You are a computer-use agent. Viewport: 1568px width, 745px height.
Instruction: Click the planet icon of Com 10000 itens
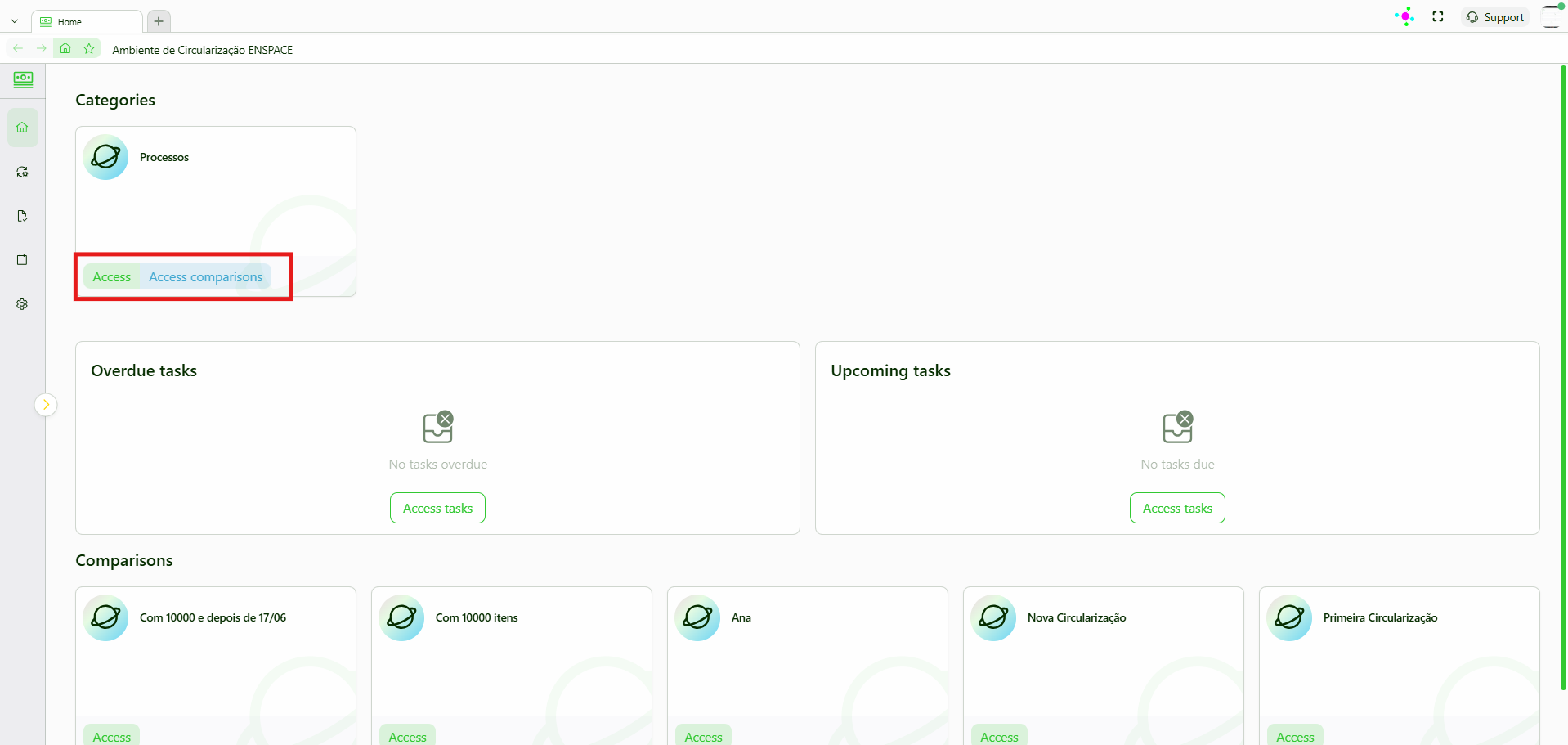coord(401,617)
